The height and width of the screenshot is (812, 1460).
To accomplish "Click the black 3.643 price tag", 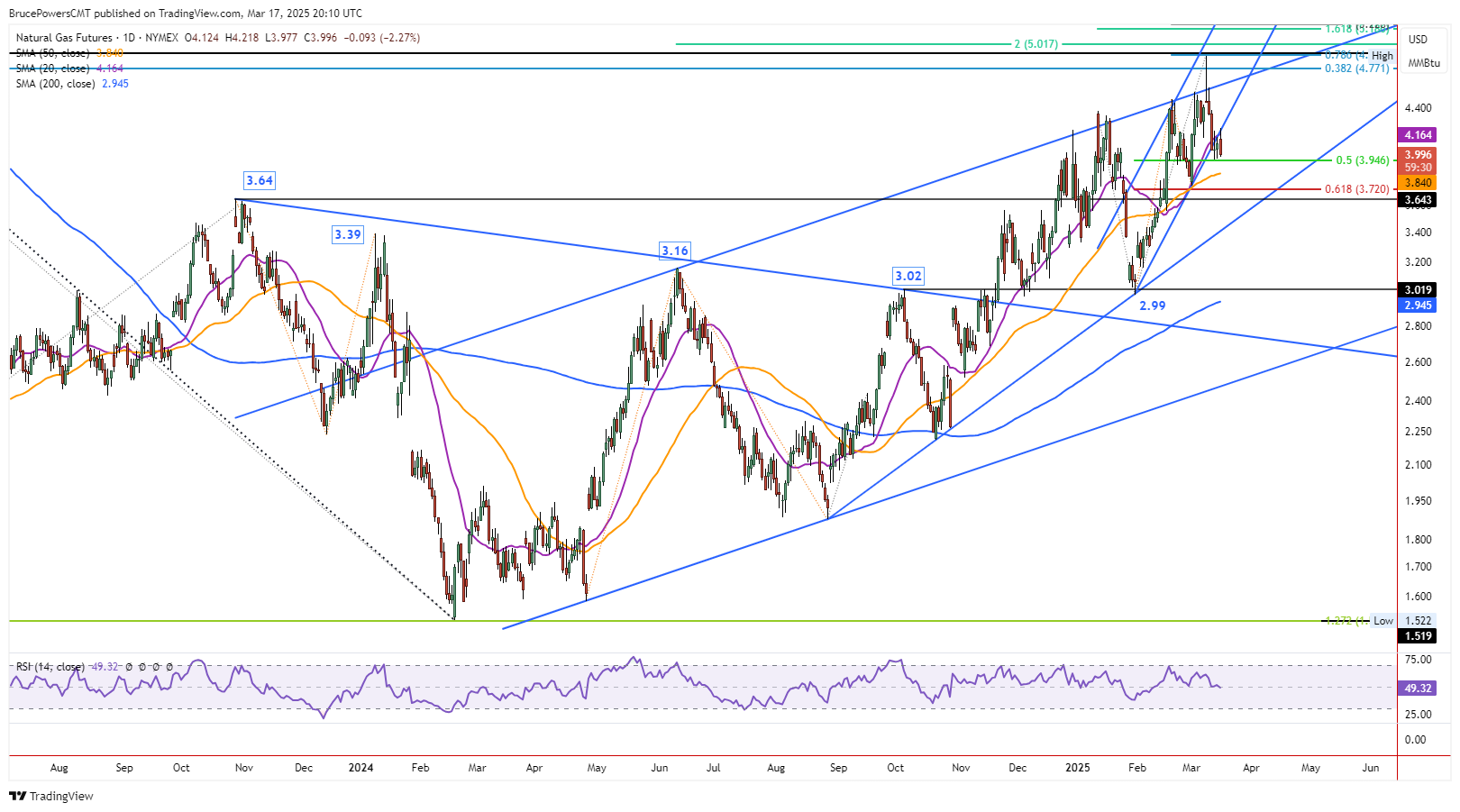I will [1418, 200].
